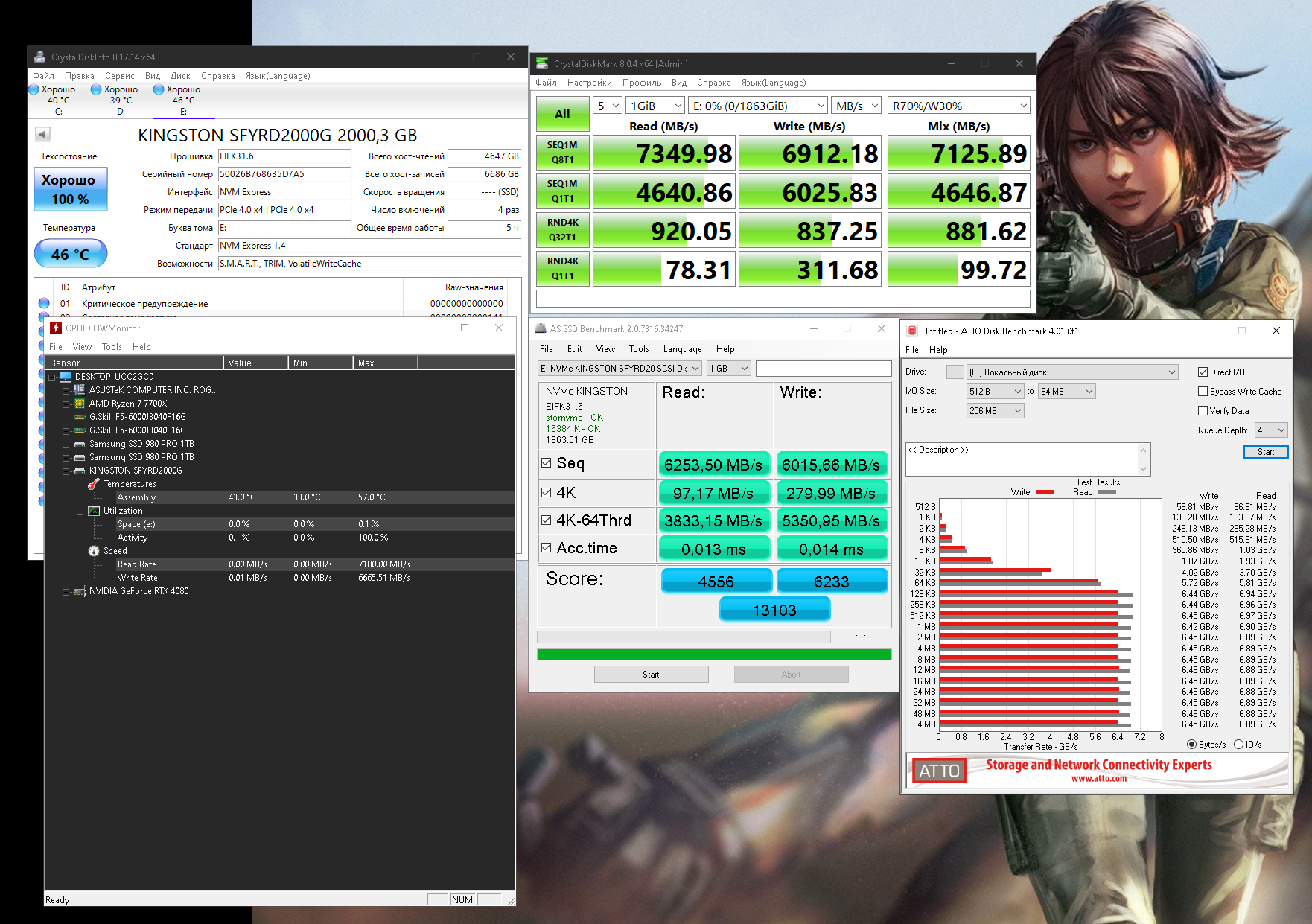Viewport: 1312px width, 924px height.
Task: Click Start in ATTO Disk Benchmark
Action: tap(1266, 451)
